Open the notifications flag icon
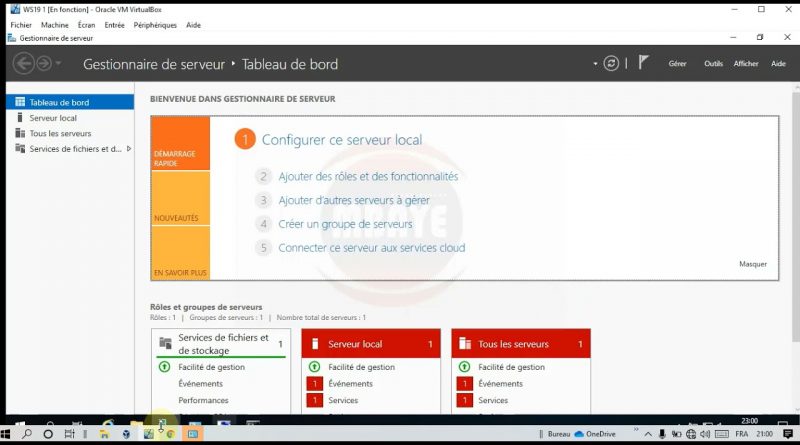This screenshot has width=800, height=445. click(x=643, y=63)
